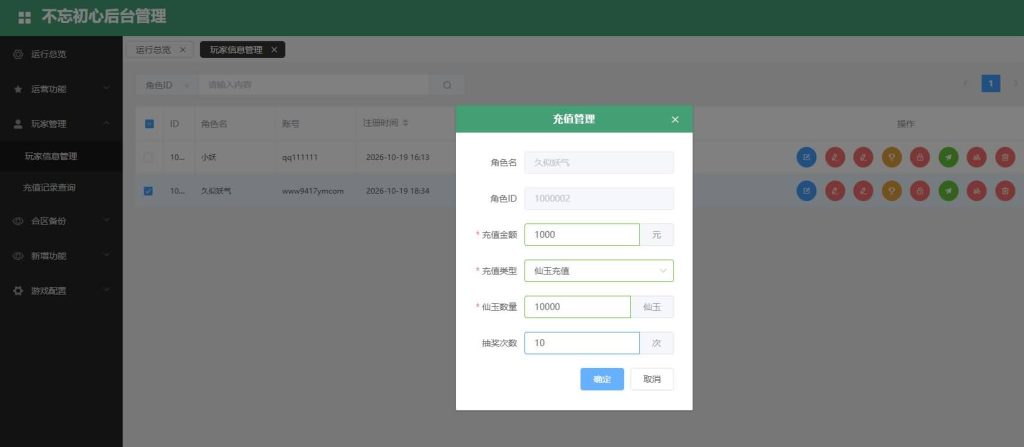1024x447 pixels.
Task: Expand 运营功能 menu via its chevron
Action: click(106, 89)
